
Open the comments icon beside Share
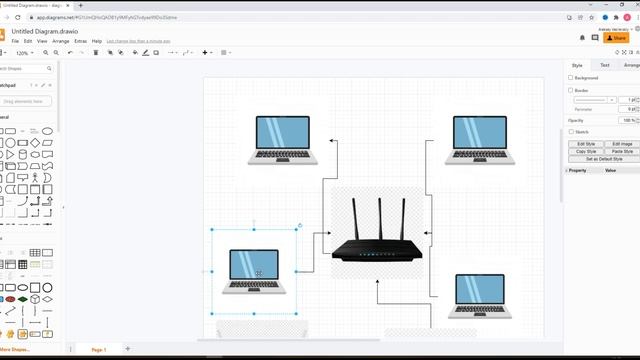tap(595, 38)
